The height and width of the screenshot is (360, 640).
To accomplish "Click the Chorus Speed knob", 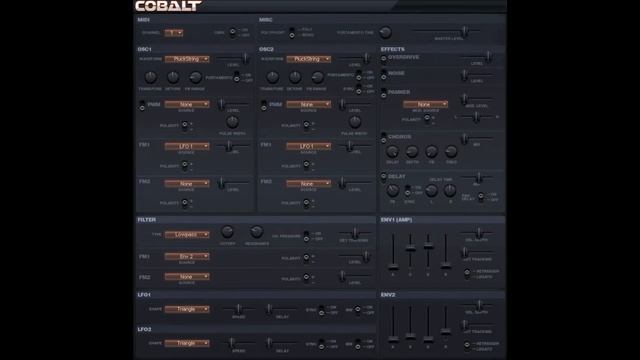I will (451, 151).
